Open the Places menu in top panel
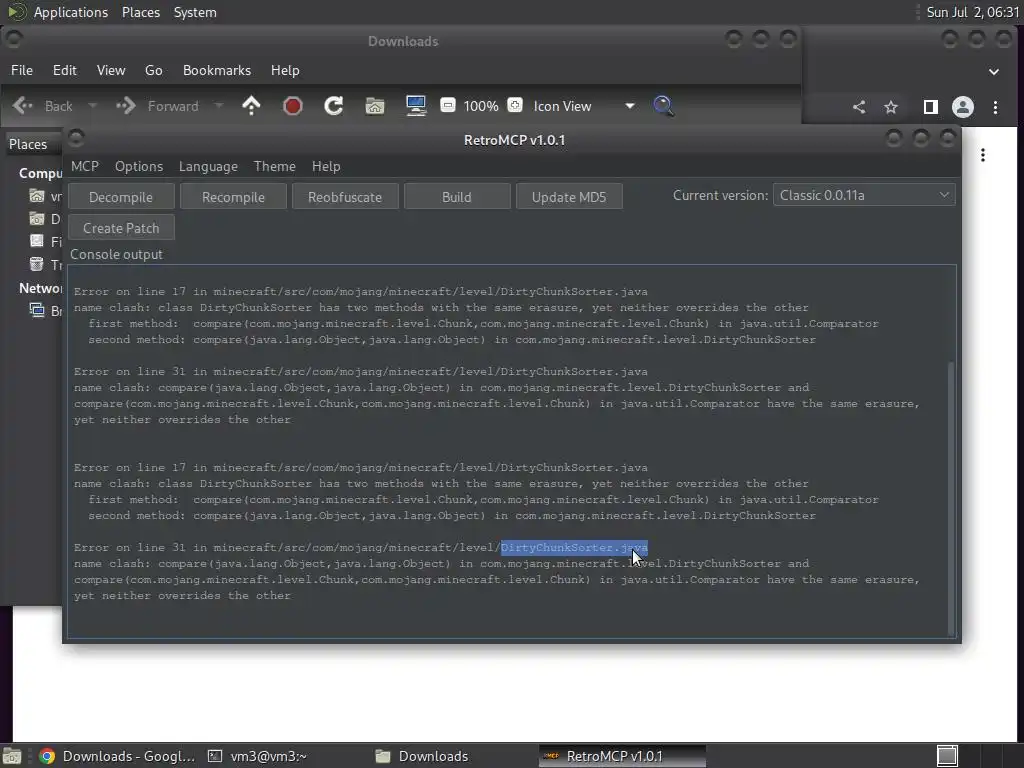Screen dimensions: 1024x768 pos(141,12)
